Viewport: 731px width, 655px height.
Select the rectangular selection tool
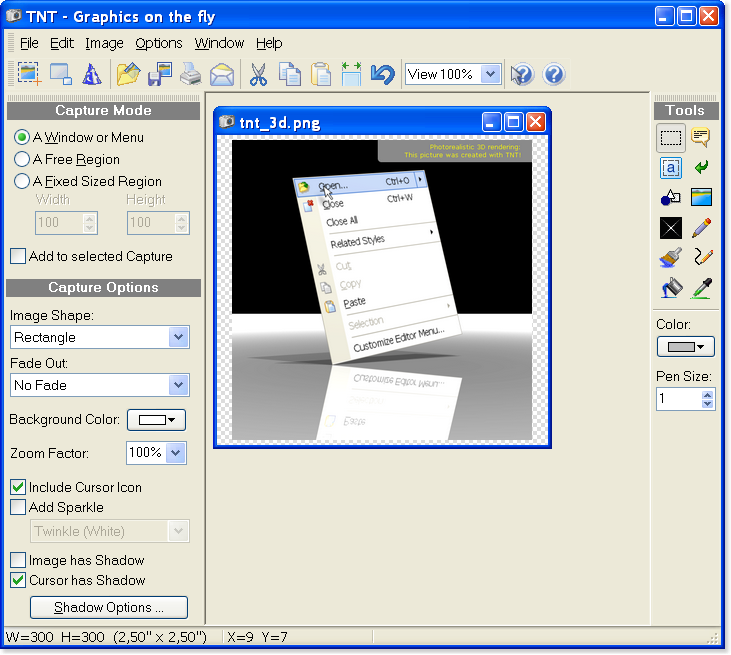tap(671, 138)
